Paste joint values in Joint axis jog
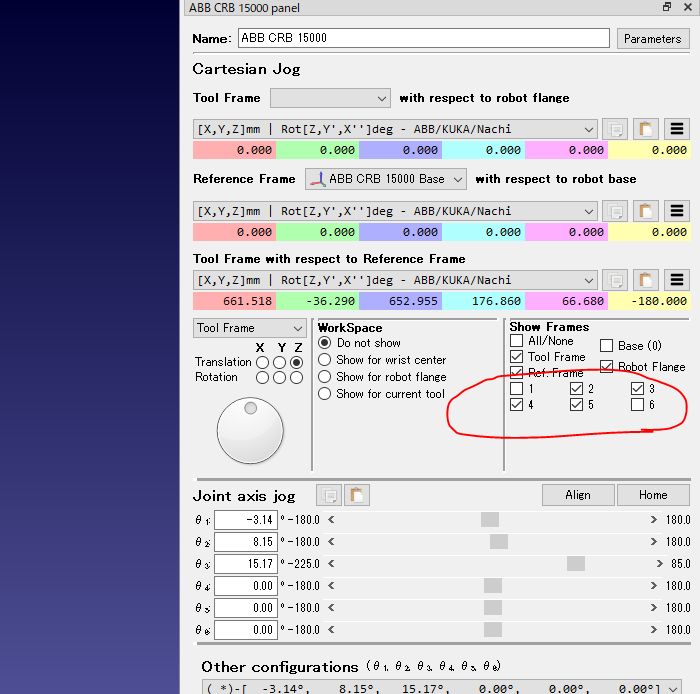700x694 pixels. pyautogui.click(x=357, y=495)
